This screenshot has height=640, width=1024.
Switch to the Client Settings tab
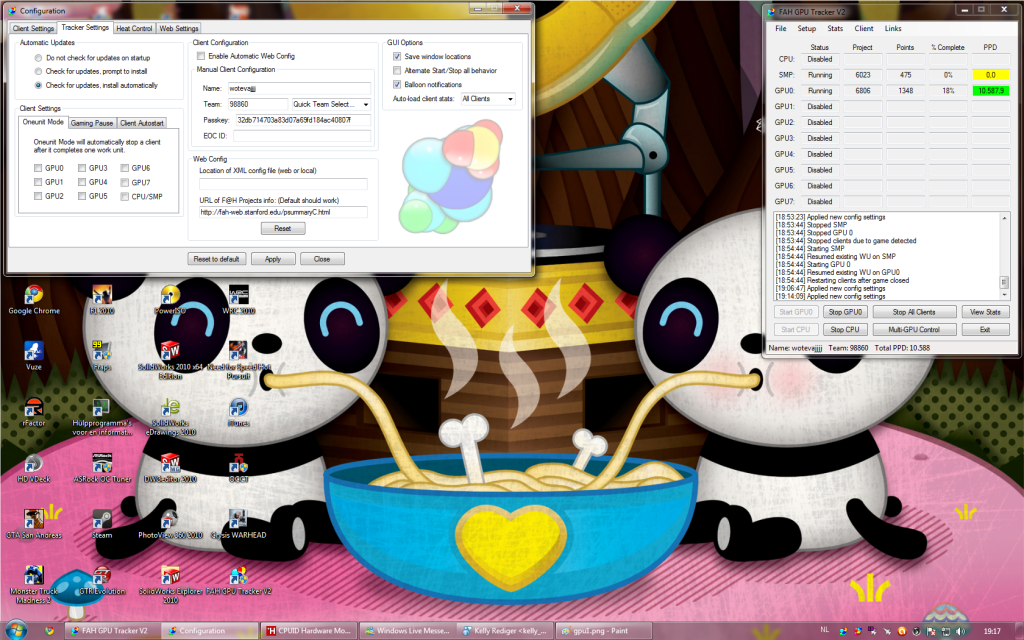click(x=33, y=28)
